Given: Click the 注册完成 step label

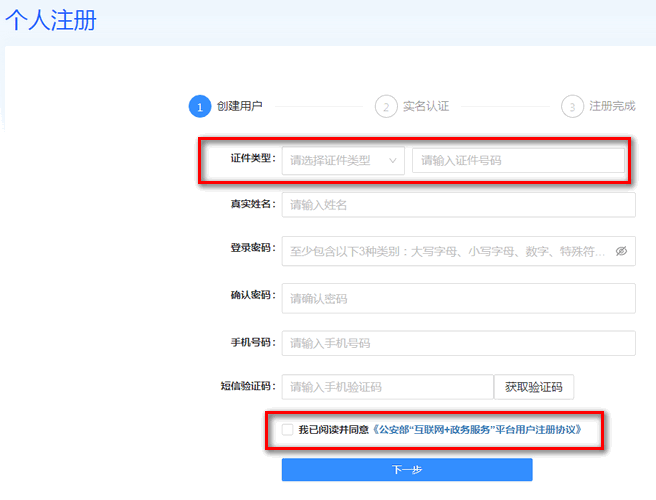Looking at the screenshot, I should point(612,106).
